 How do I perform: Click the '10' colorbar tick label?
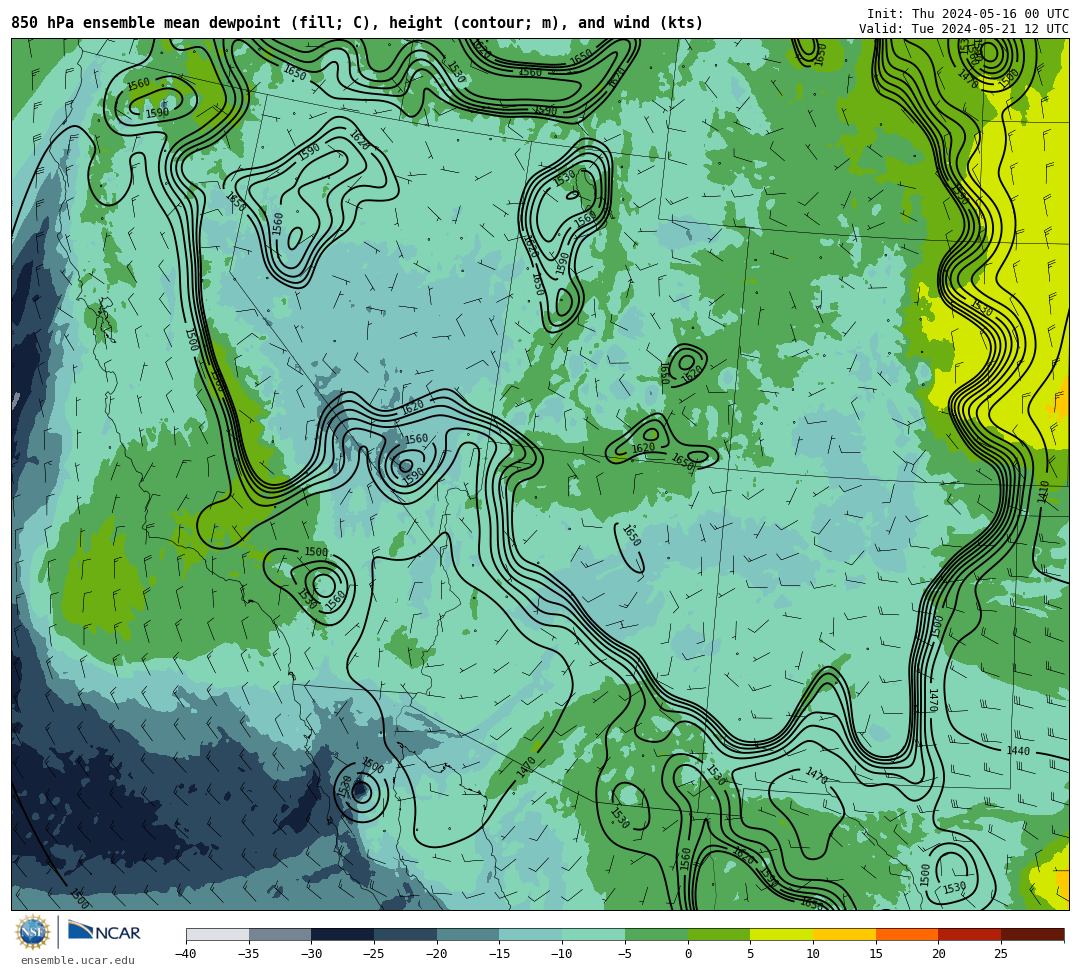[x=813, y=954]
